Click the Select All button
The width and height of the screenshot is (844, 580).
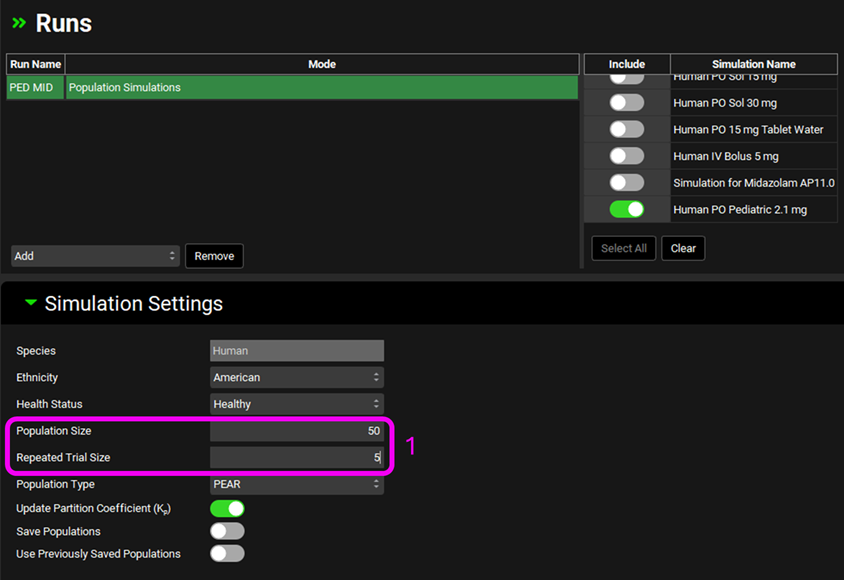tap(623, 248)
